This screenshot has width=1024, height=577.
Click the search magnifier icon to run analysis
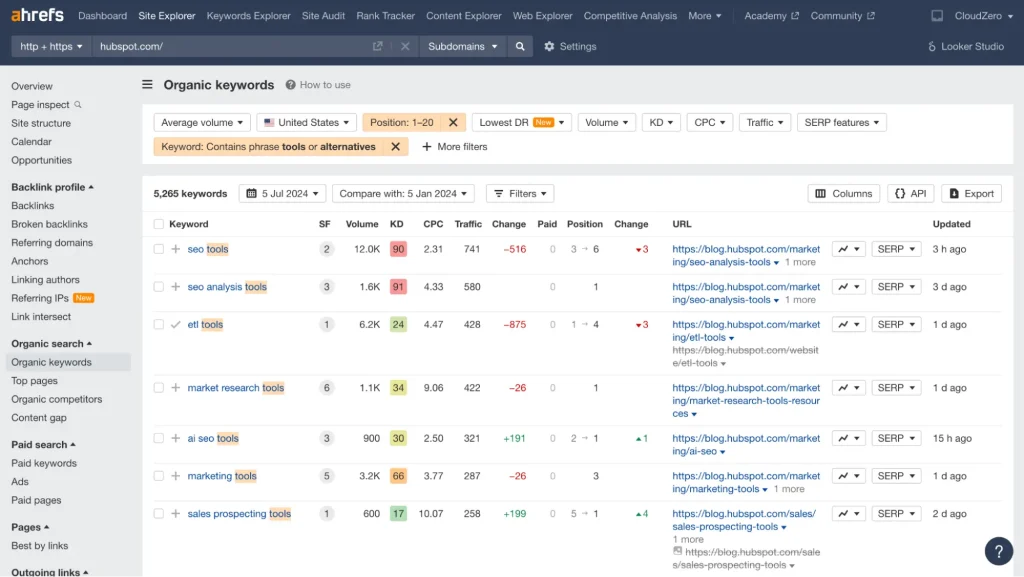pyautogui.click(x=522, y=46)
